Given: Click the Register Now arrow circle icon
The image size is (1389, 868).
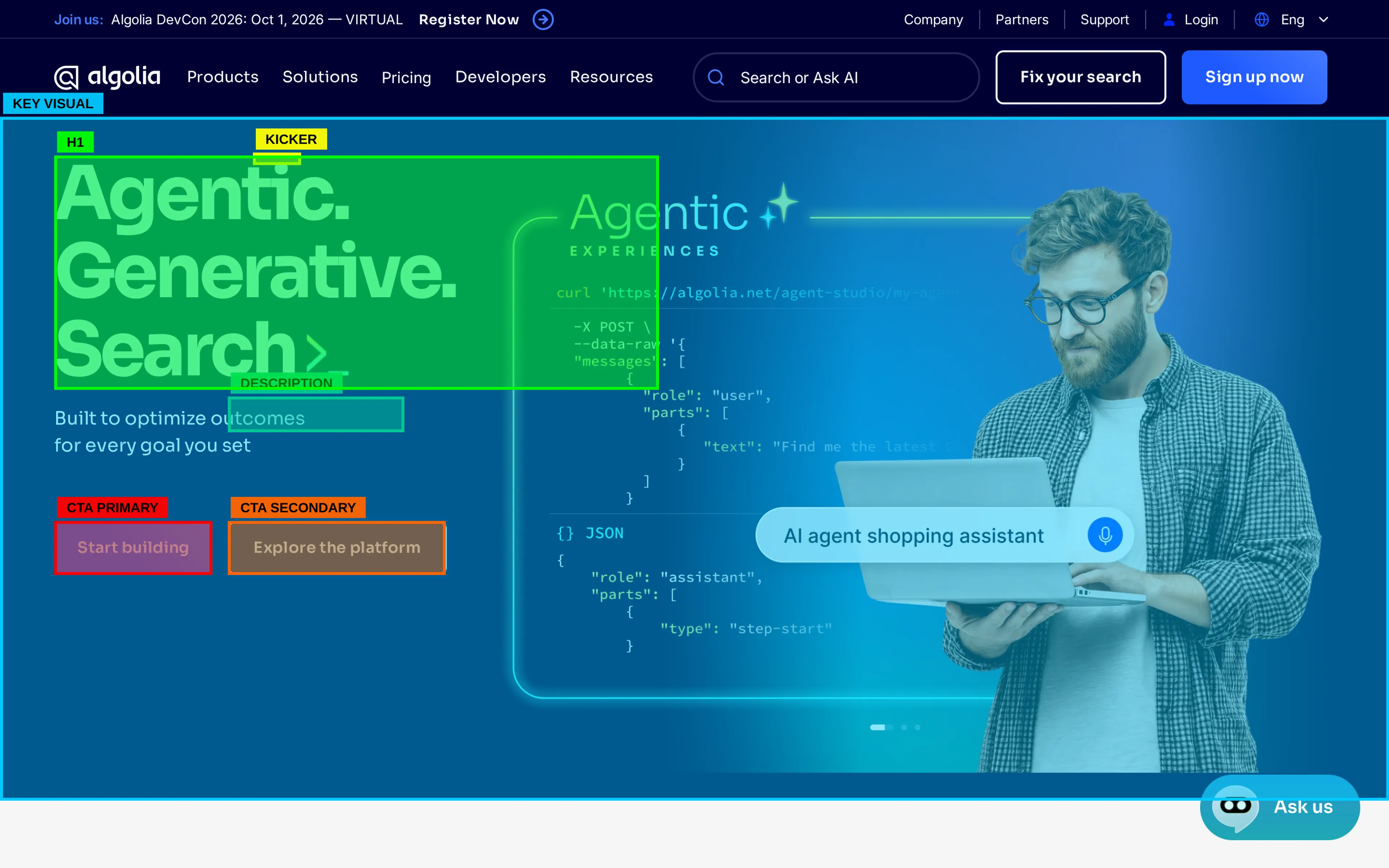Looking at the screenshot, I should [543, 20].
